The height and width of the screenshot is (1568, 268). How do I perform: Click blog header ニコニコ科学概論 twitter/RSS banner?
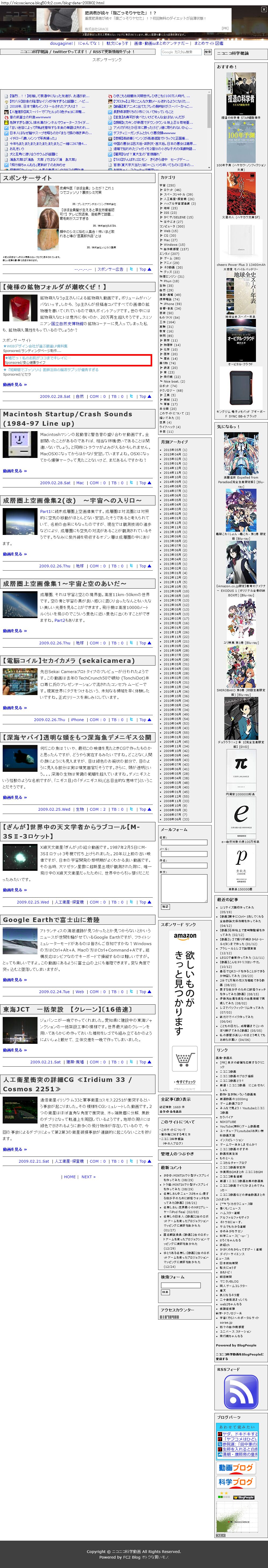coord(77,52)
